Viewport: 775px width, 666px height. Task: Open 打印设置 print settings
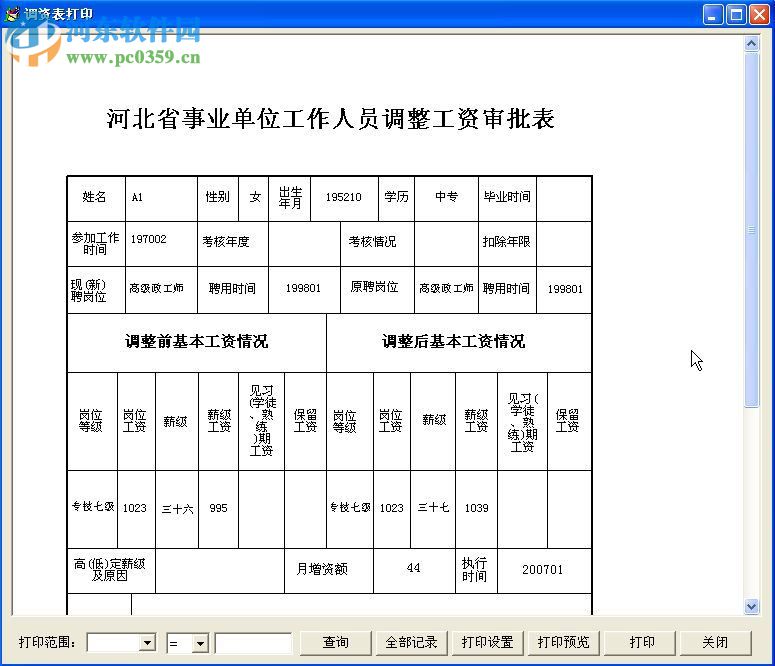487,642
